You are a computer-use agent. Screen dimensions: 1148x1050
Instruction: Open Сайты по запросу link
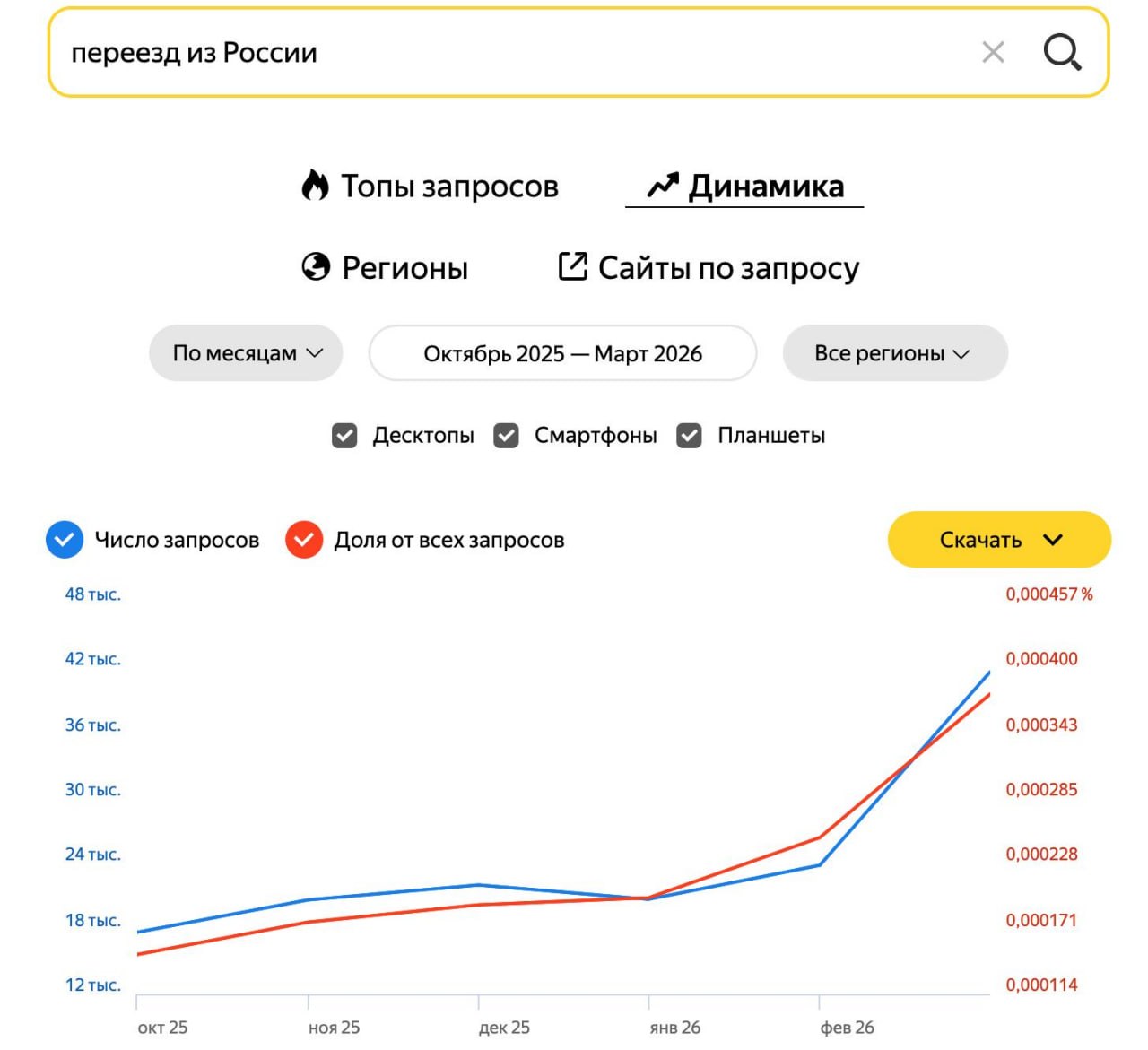click(727, 268)
